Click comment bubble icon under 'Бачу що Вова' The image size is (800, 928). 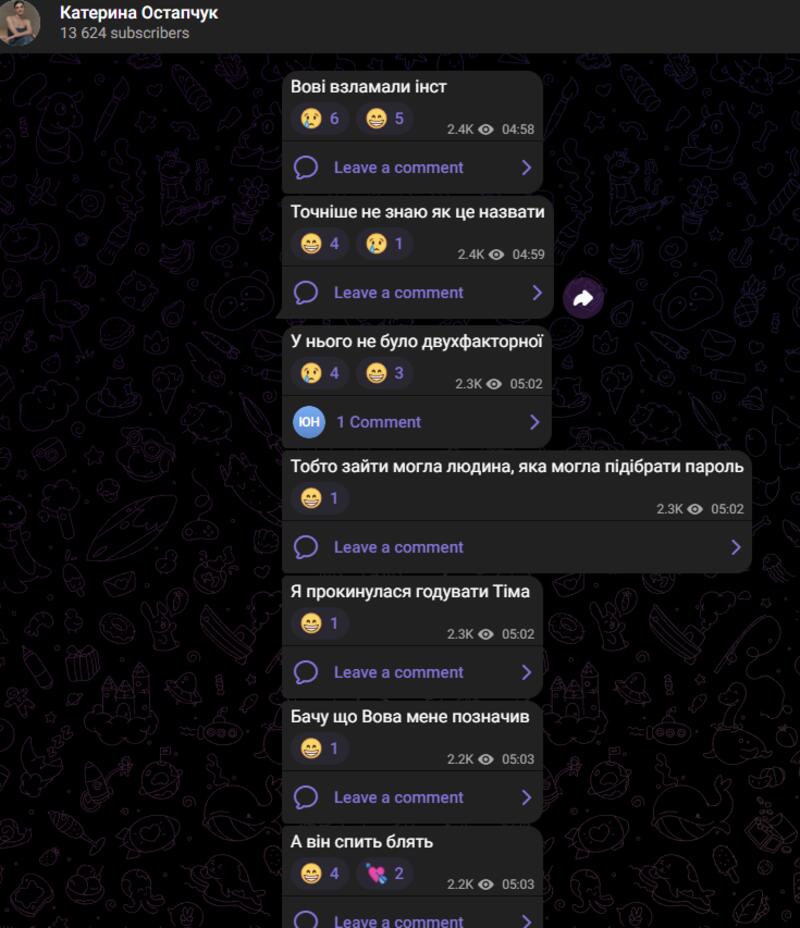tap(306, 797)
